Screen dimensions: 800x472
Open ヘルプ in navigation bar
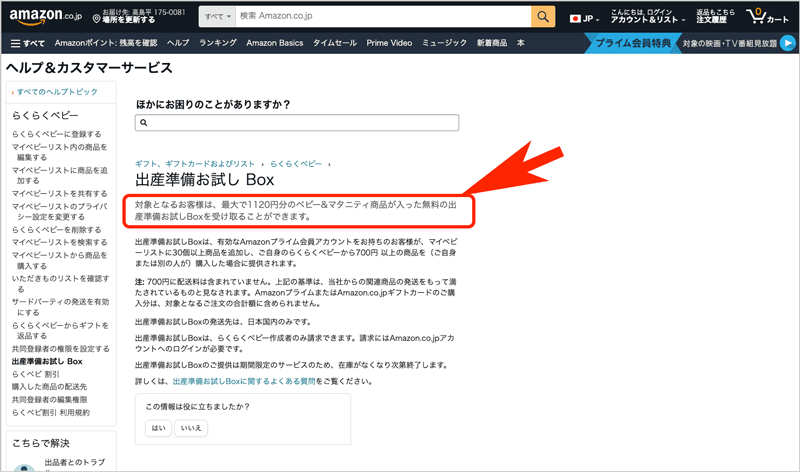(x=178, y=43)
